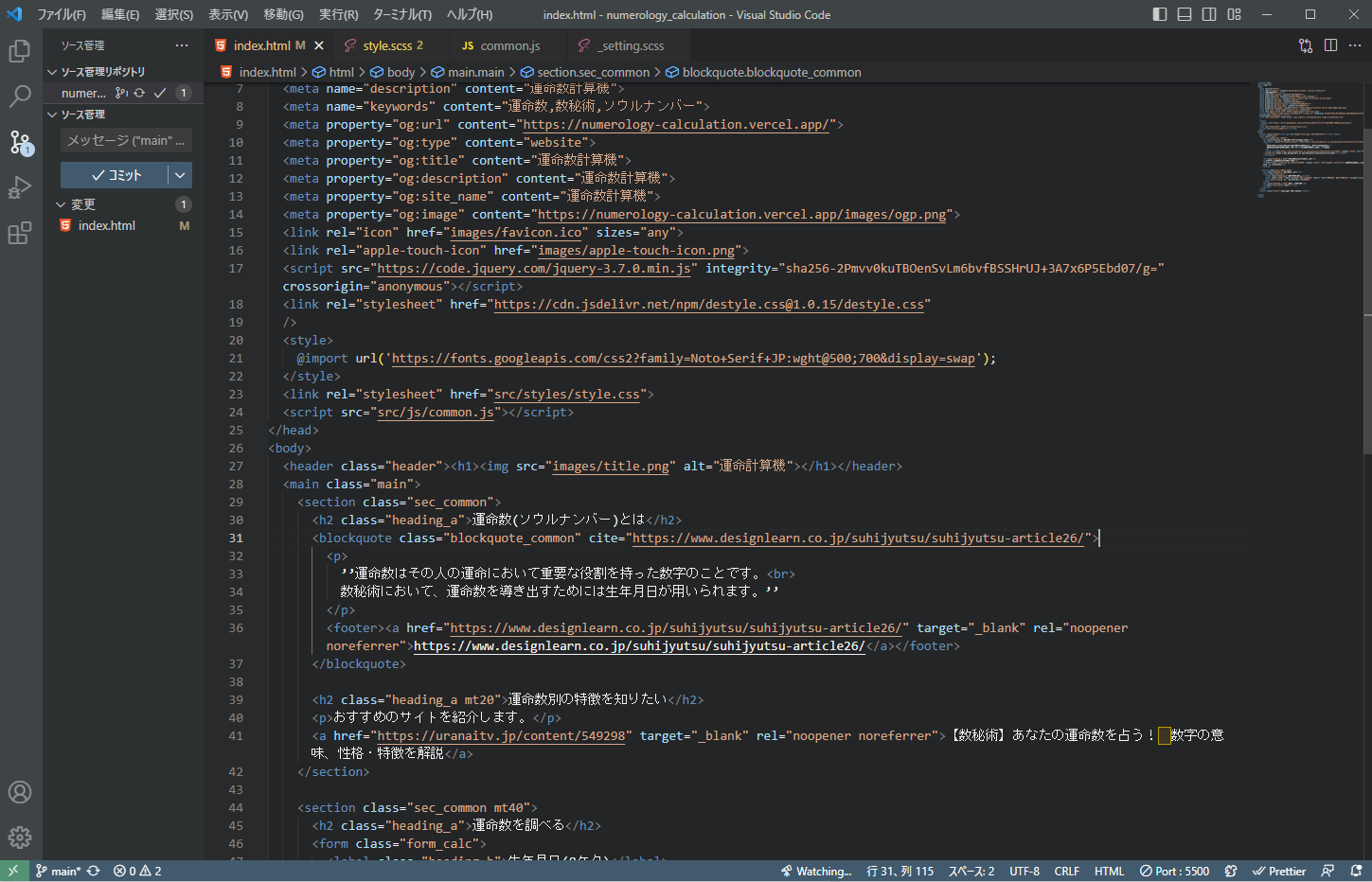Open editor more actions ellipsis

tap(1355, 45)
